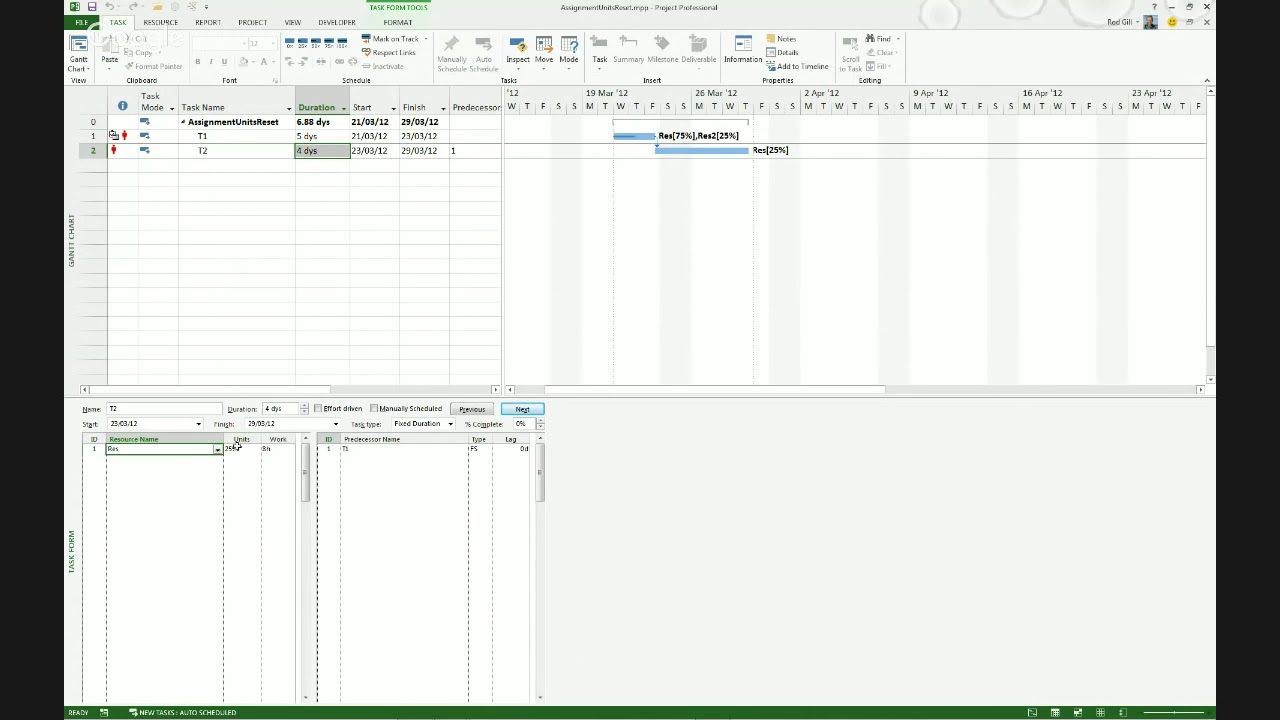Open the Start date picker in task form
This screenshot has width=1280, height=720.
click(198, 424)
